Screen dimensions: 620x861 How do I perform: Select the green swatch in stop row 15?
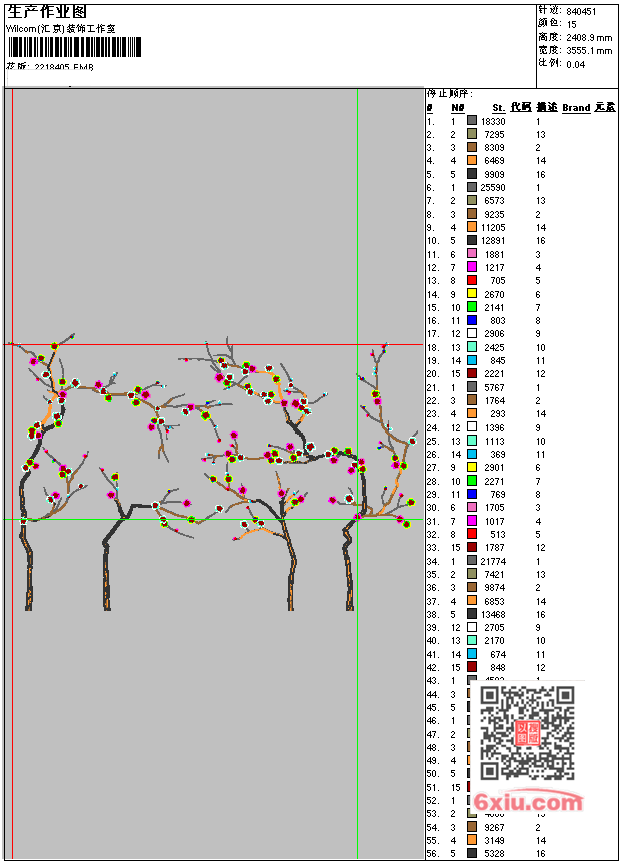(x=472, y=307)
